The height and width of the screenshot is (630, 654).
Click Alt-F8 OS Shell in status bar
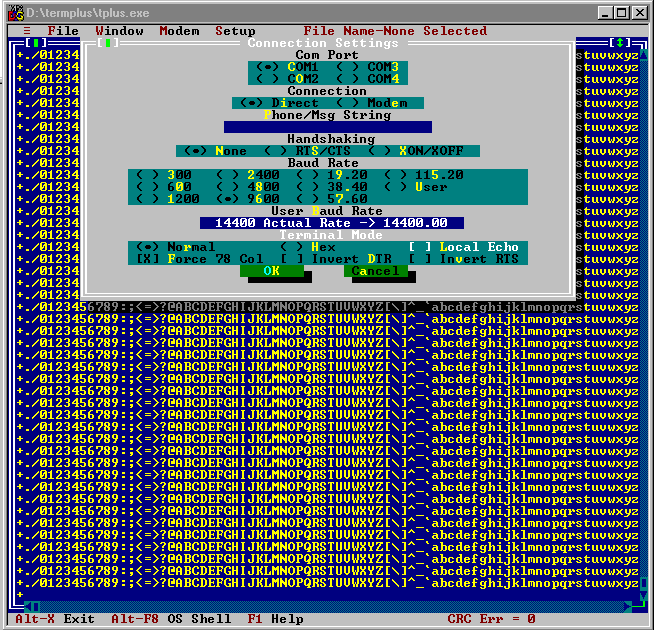tap(171, 619)
